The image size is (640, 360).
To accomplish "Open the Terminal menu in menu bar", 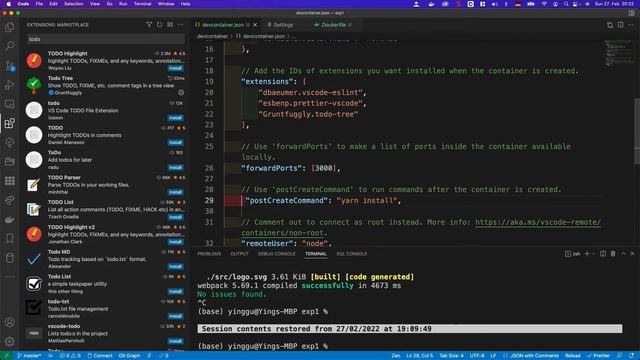I will coord(142,4).
